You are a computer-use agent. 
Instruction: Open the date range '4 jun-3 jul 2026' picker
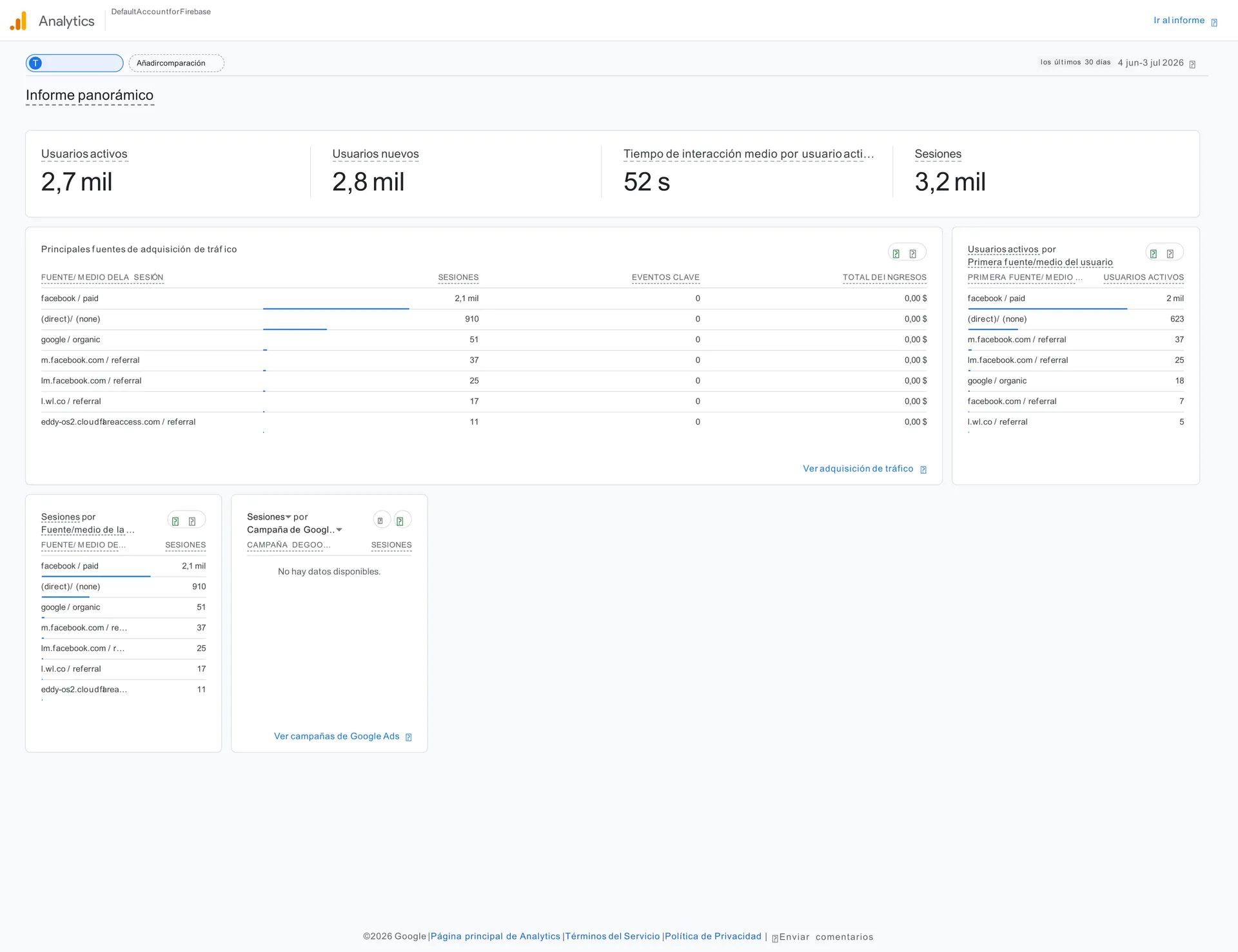1150,63
